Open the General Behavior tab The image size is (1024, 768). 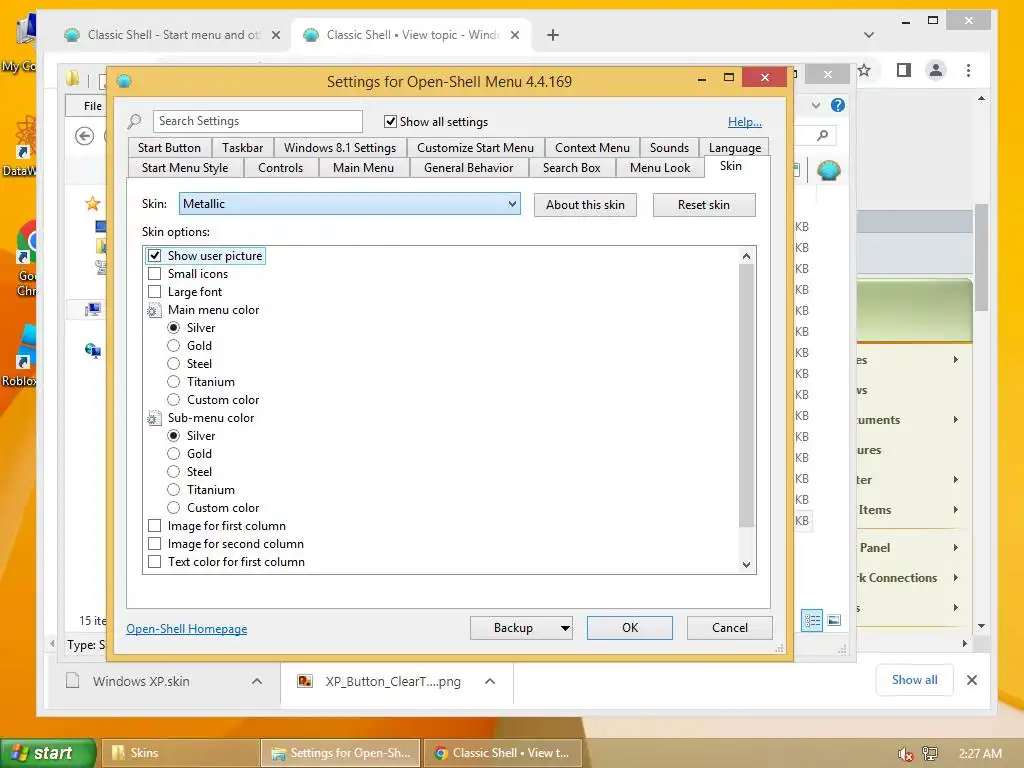pos(468,168)
